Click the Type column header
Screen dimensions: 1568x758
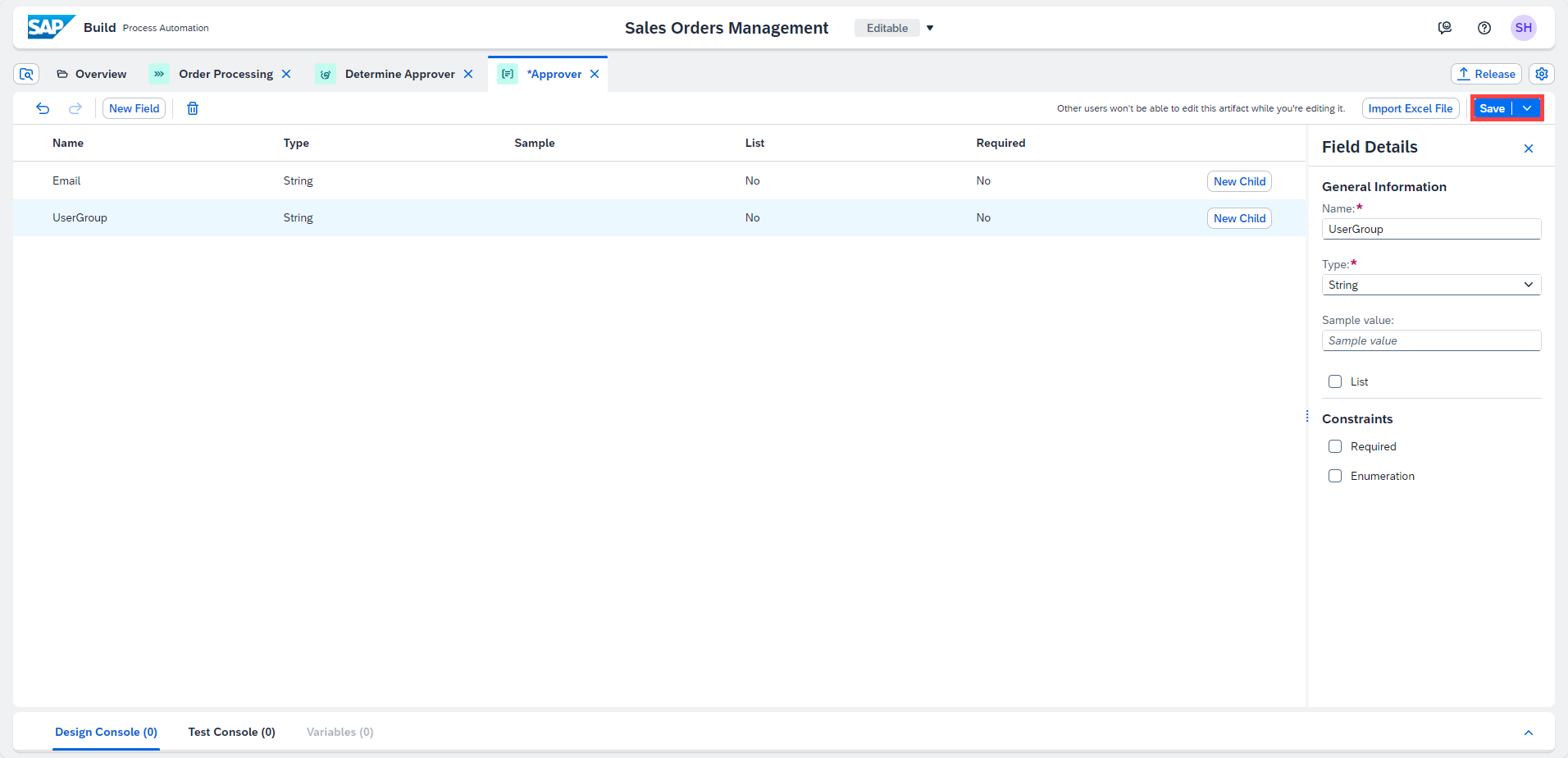[296, 143]
